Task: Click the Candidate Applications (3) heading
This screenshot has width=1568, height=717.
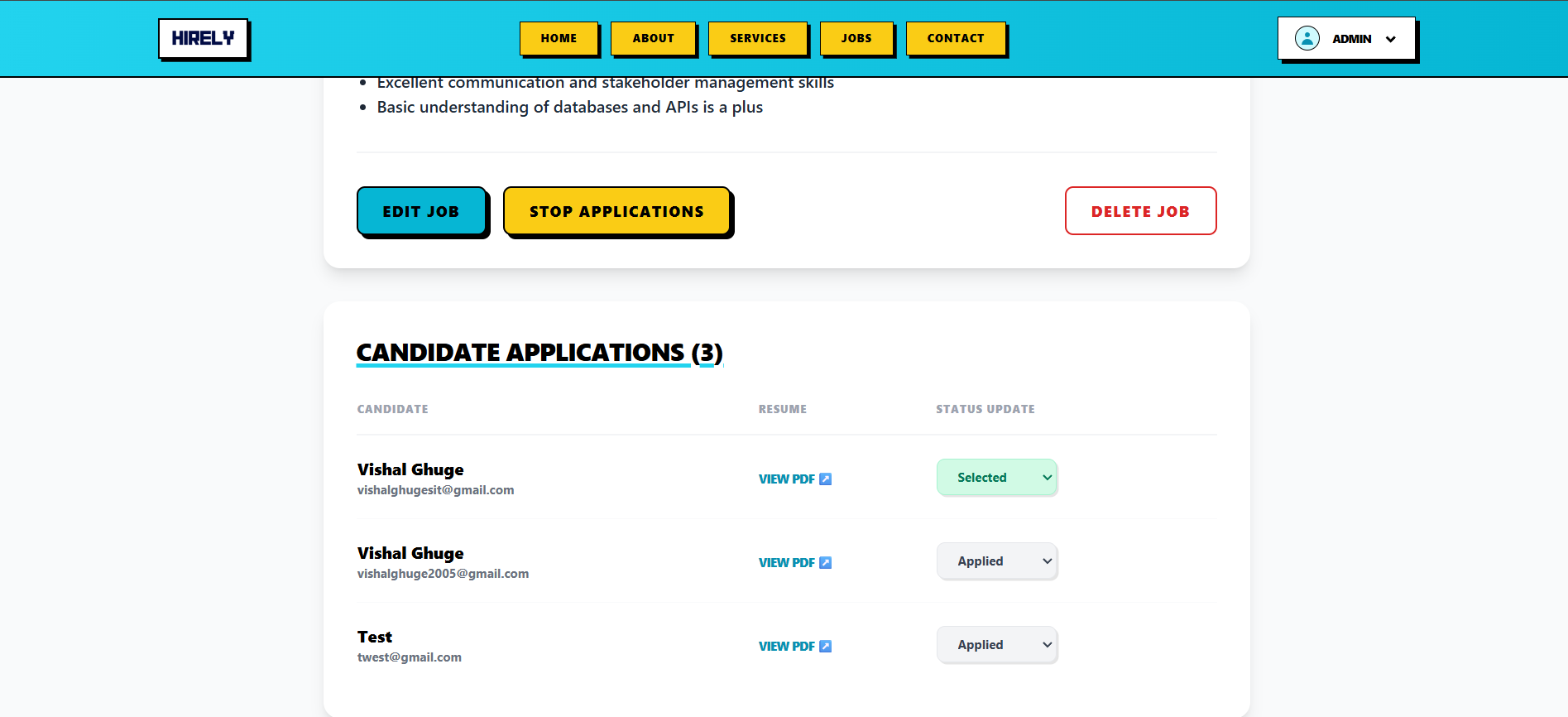Action: click(x=539, y=353)
